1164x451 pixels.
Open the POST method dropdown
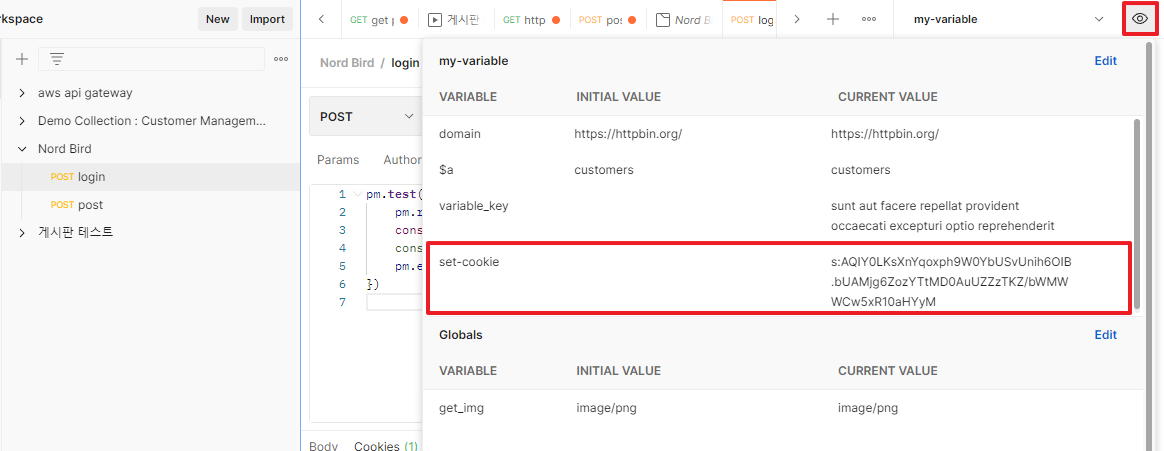click(365, 116)
